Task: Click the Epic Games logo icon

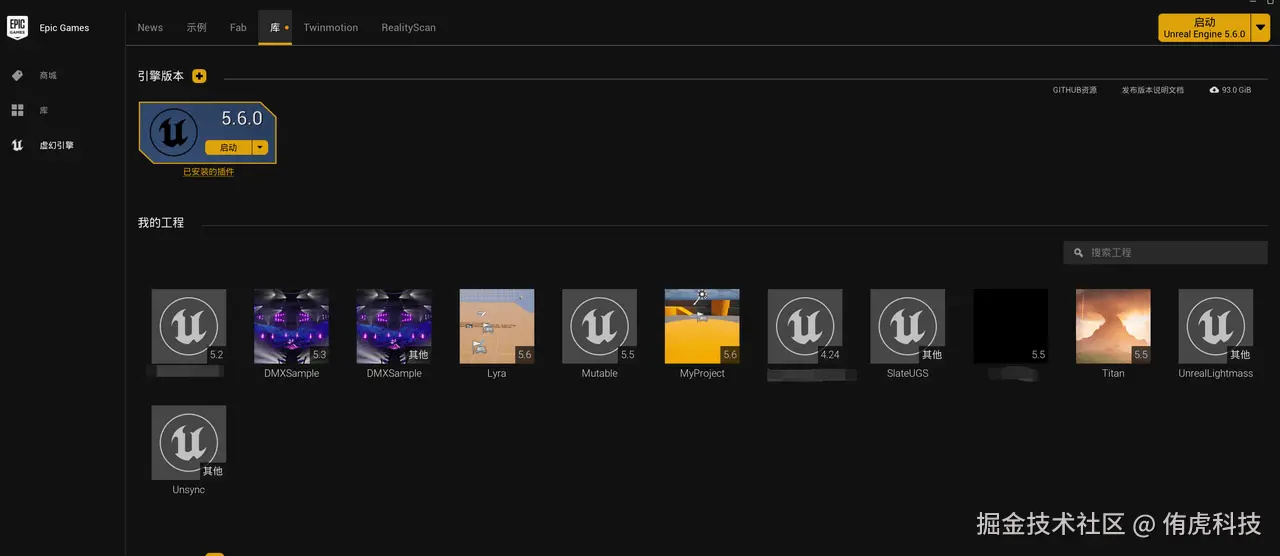Action: [17, 28]
